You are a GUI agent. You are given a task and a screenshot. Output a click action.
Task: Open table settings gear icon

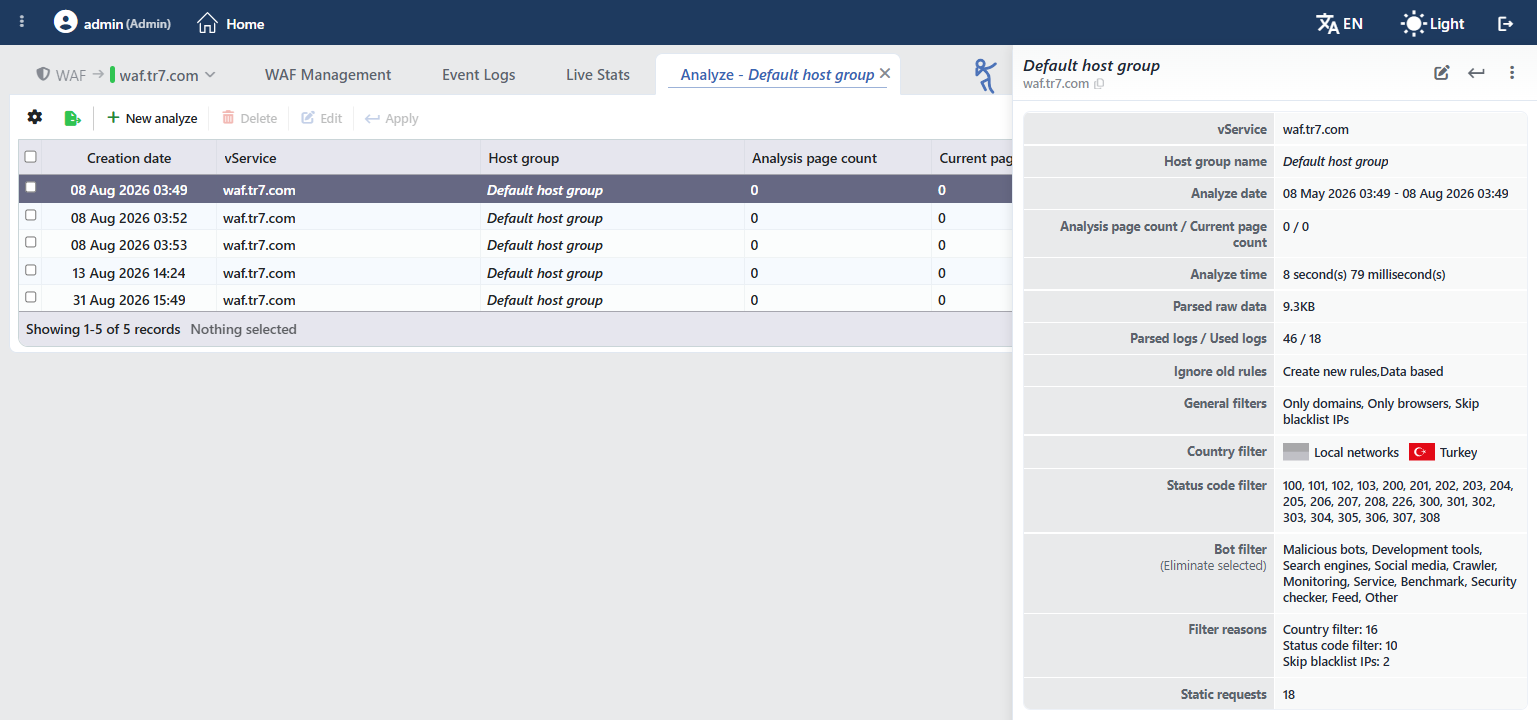pos(35,117)
